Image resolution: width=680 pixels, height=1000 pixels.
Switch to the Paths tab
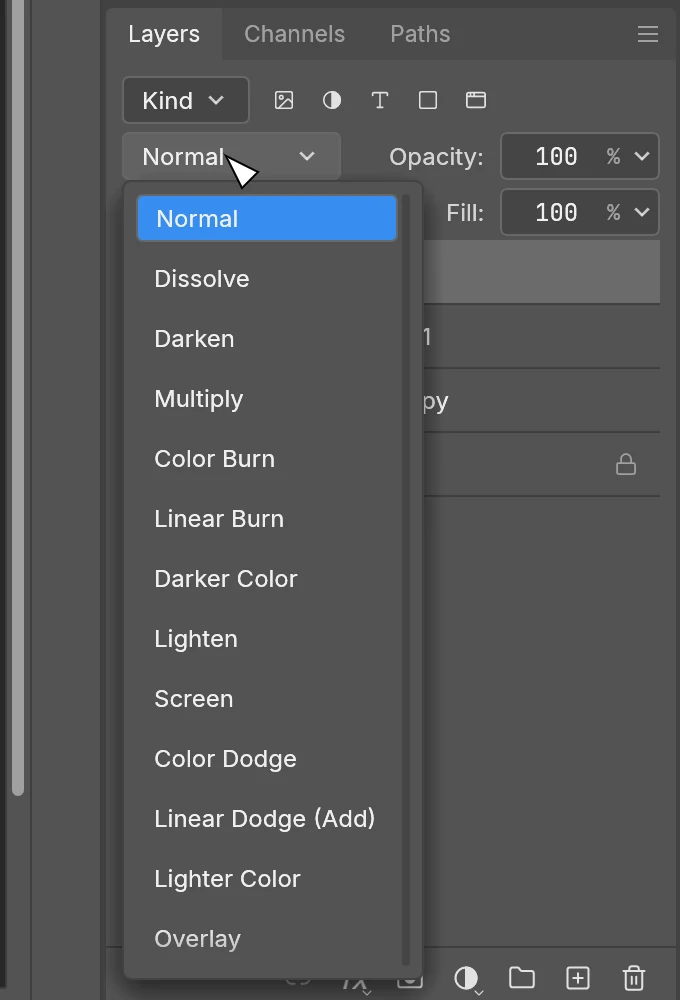point(420,34)
